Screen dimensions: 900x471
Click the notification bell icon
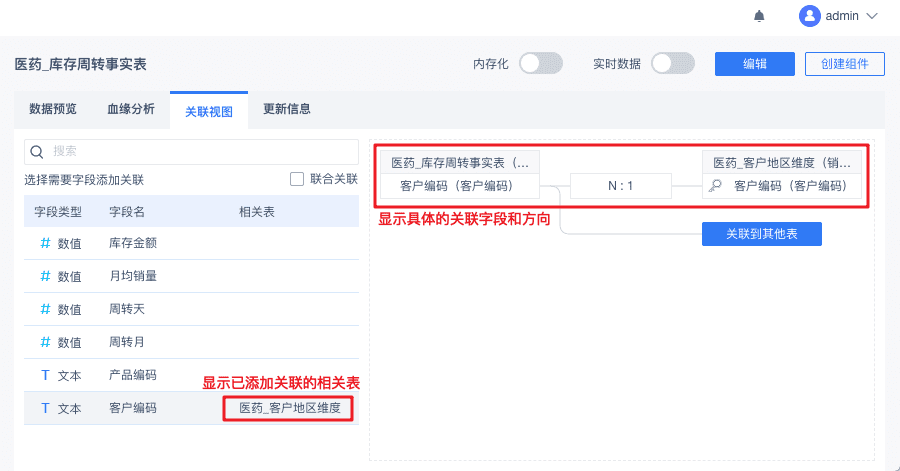pos(759,16)
